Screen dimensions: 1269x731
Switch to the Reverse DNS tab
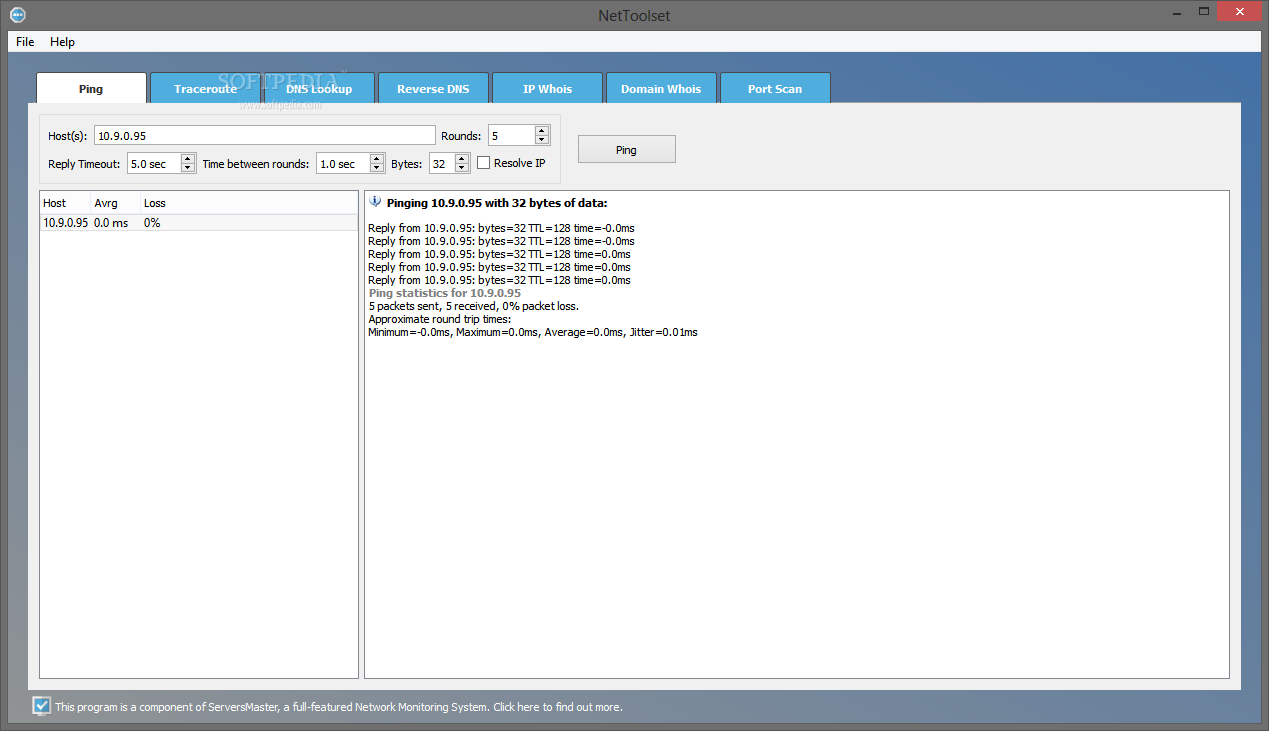[433, 89]
